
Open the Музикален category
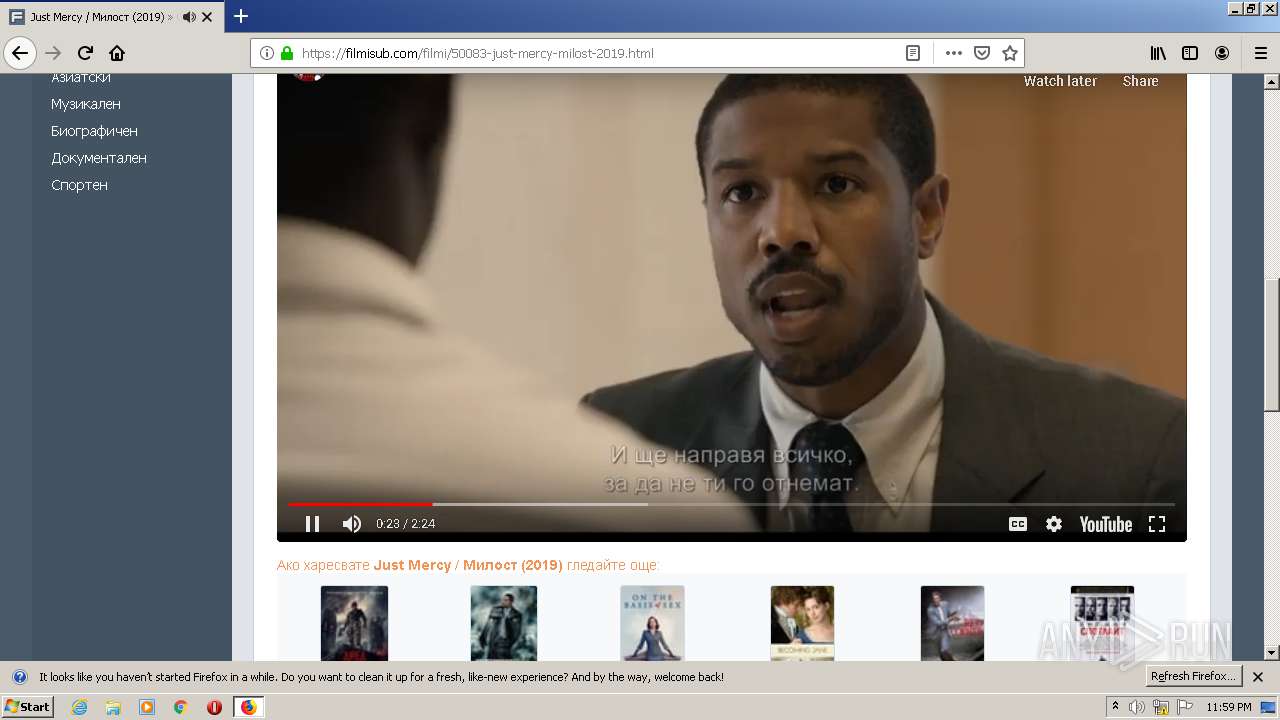[x=86, y=104]
